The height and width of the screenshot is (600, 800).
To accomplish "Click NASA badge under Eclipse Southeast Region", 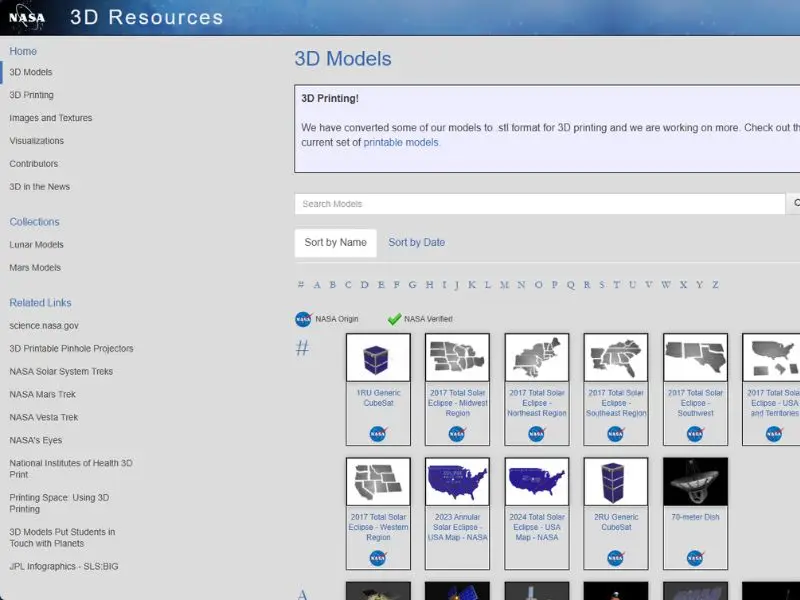I will pos(615,434).
